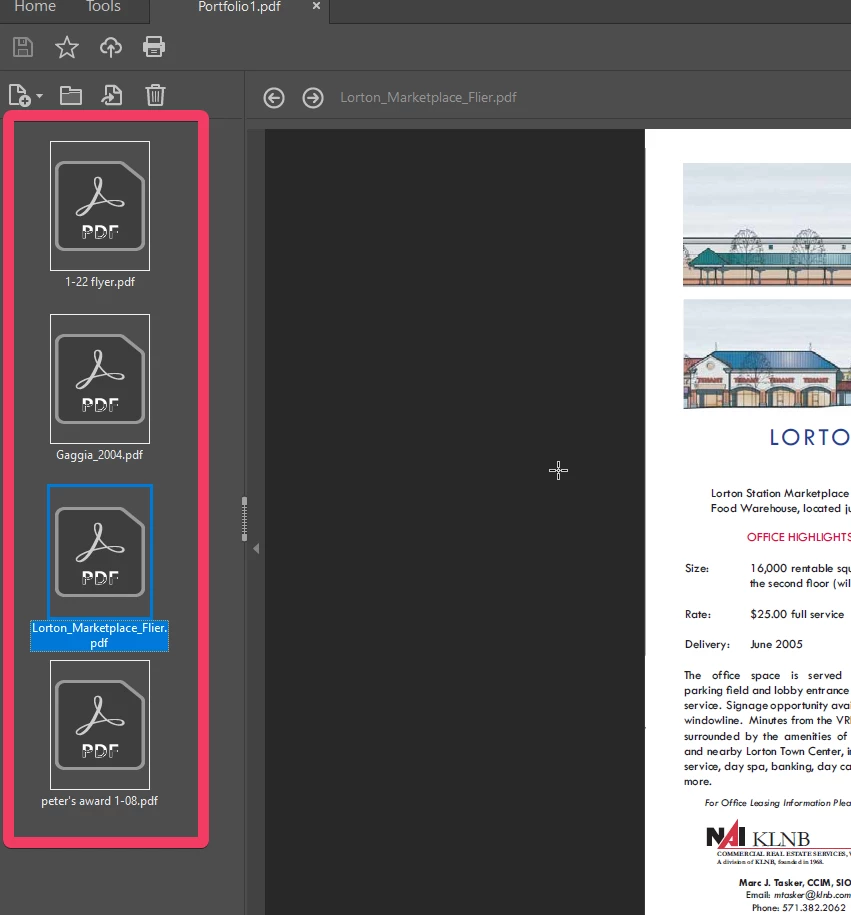This screenshot has width=851, height=915.
Task: Click the June 2005 delivery text
Action: [776, 644]
